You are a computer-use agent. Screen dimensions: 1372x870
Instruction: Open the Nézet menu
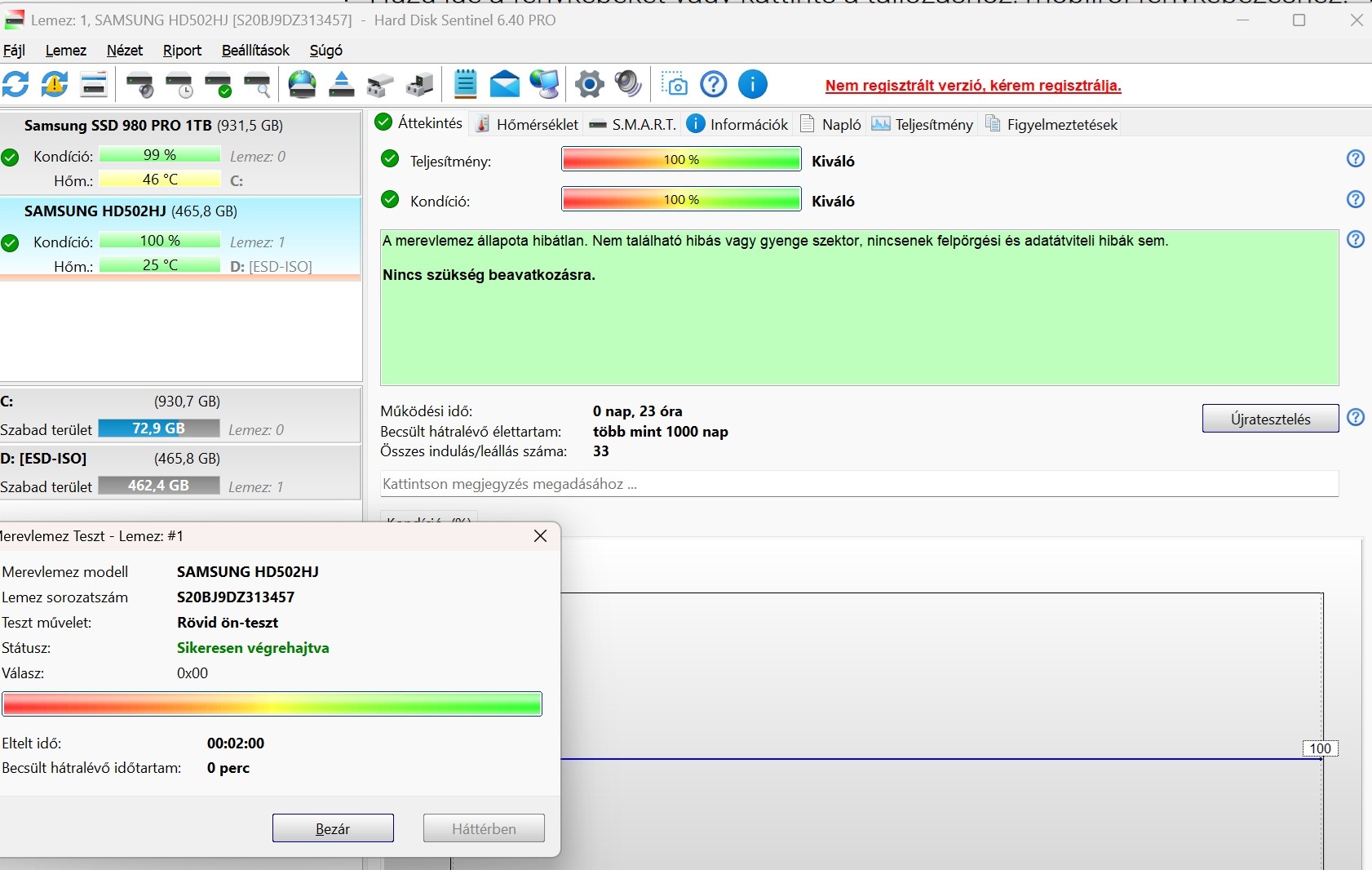(x=125, y=51)
